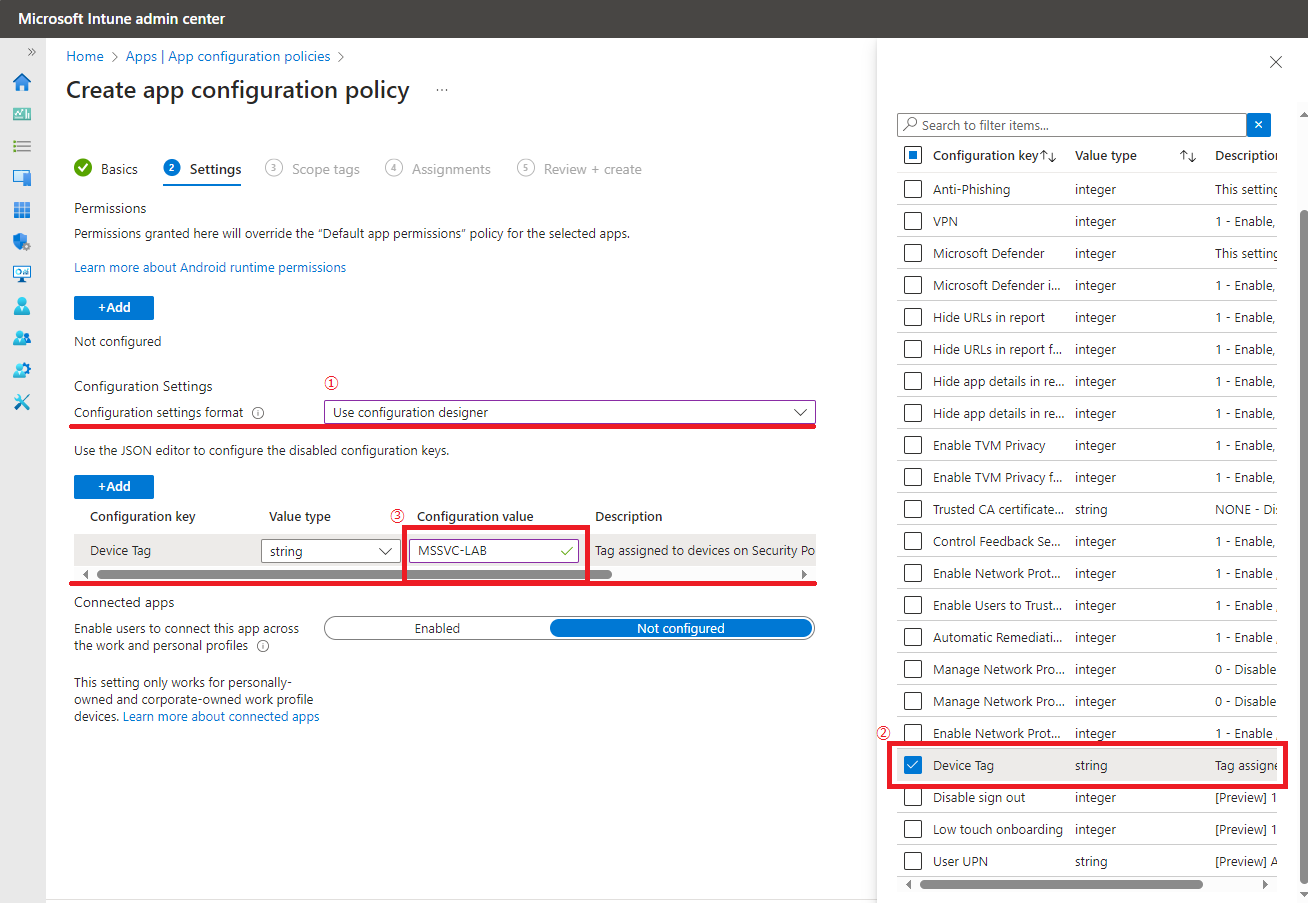Open the Device Tag value type dropdown
Image resolution: width=1308 pixels, height=903 pixels.
point(330,551)
